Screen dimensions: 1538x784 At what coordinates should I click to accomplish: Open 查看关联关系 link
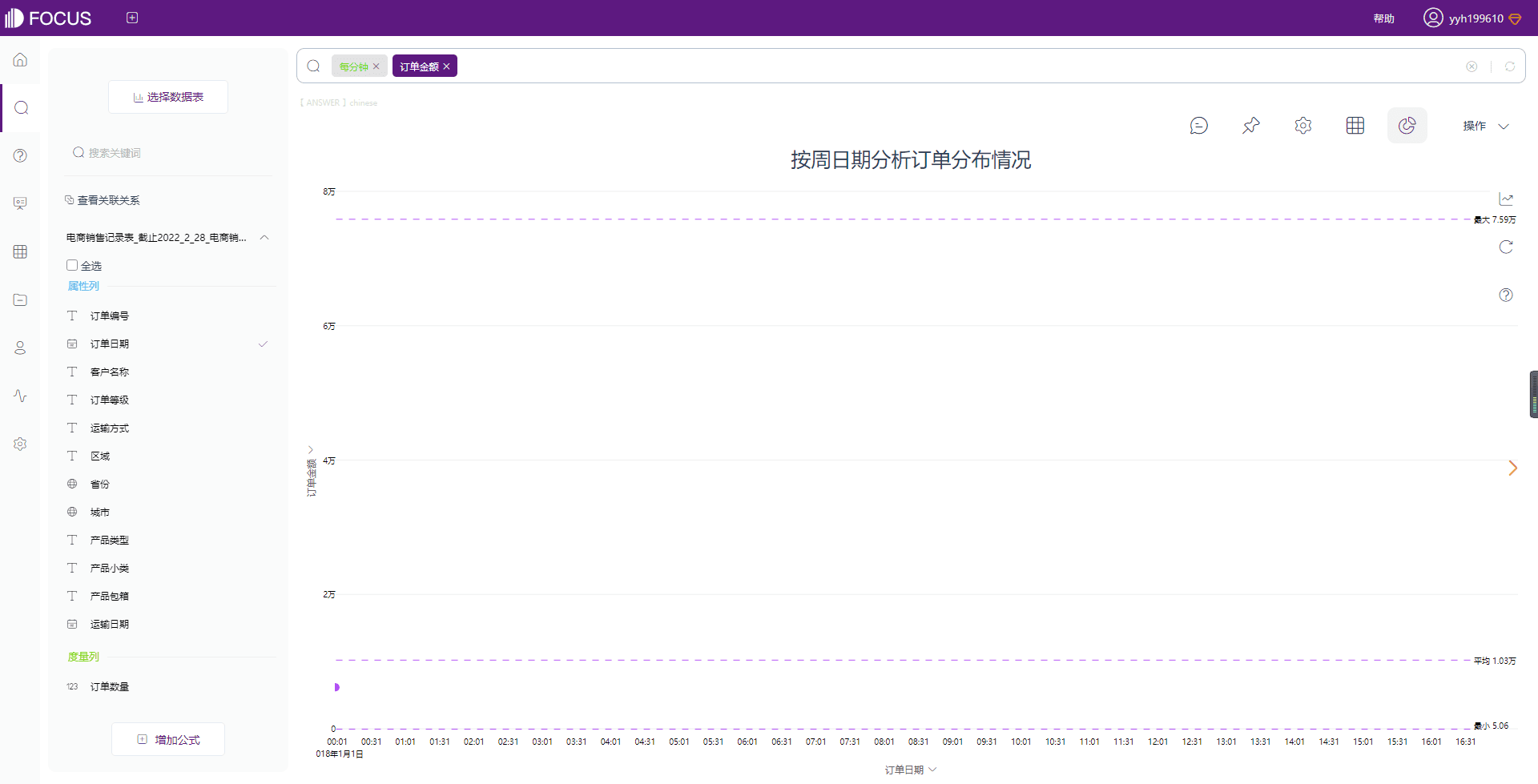pyautogui.click(x=102, y=200)
